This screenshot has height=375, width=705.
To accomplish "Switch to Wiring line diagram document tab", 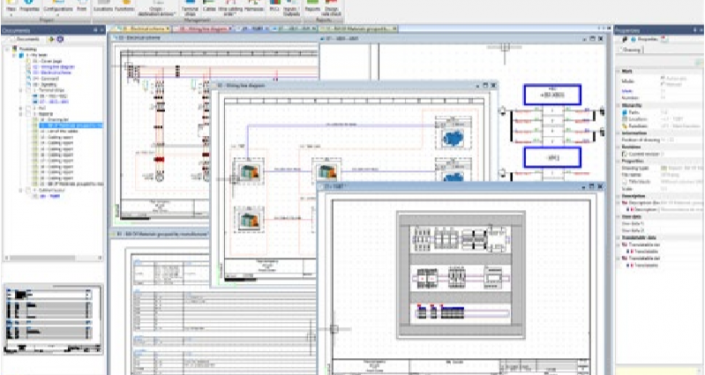I will click(x=203, y=29).
